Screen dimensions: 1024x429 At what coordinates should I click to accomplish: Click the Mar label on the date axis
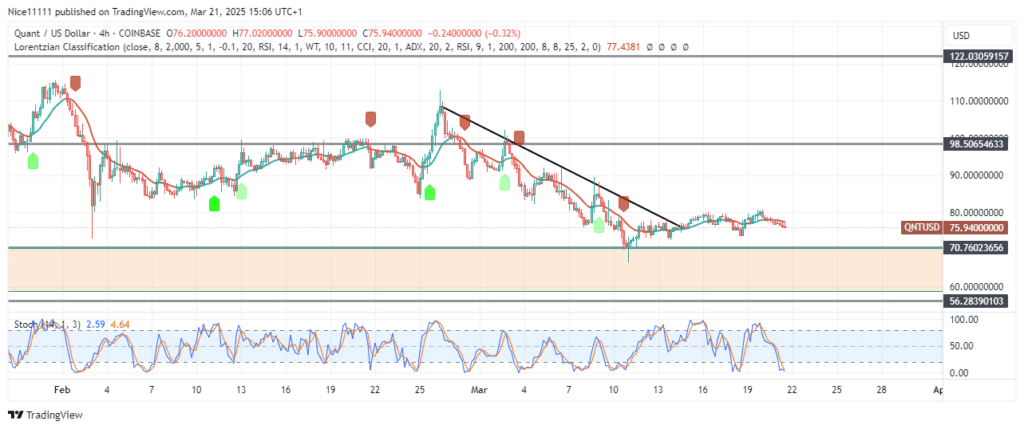tap(480, 390)
